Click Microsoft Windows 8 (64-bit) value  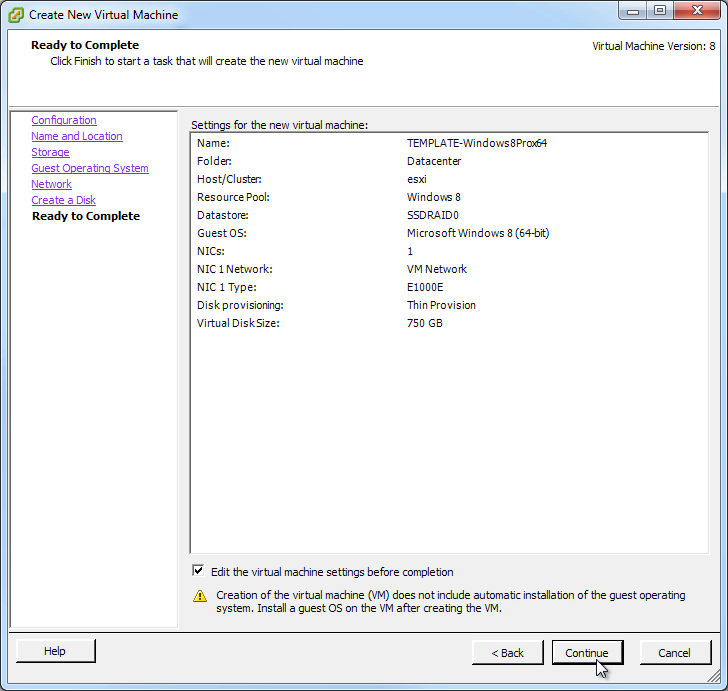tap(478, 233)
